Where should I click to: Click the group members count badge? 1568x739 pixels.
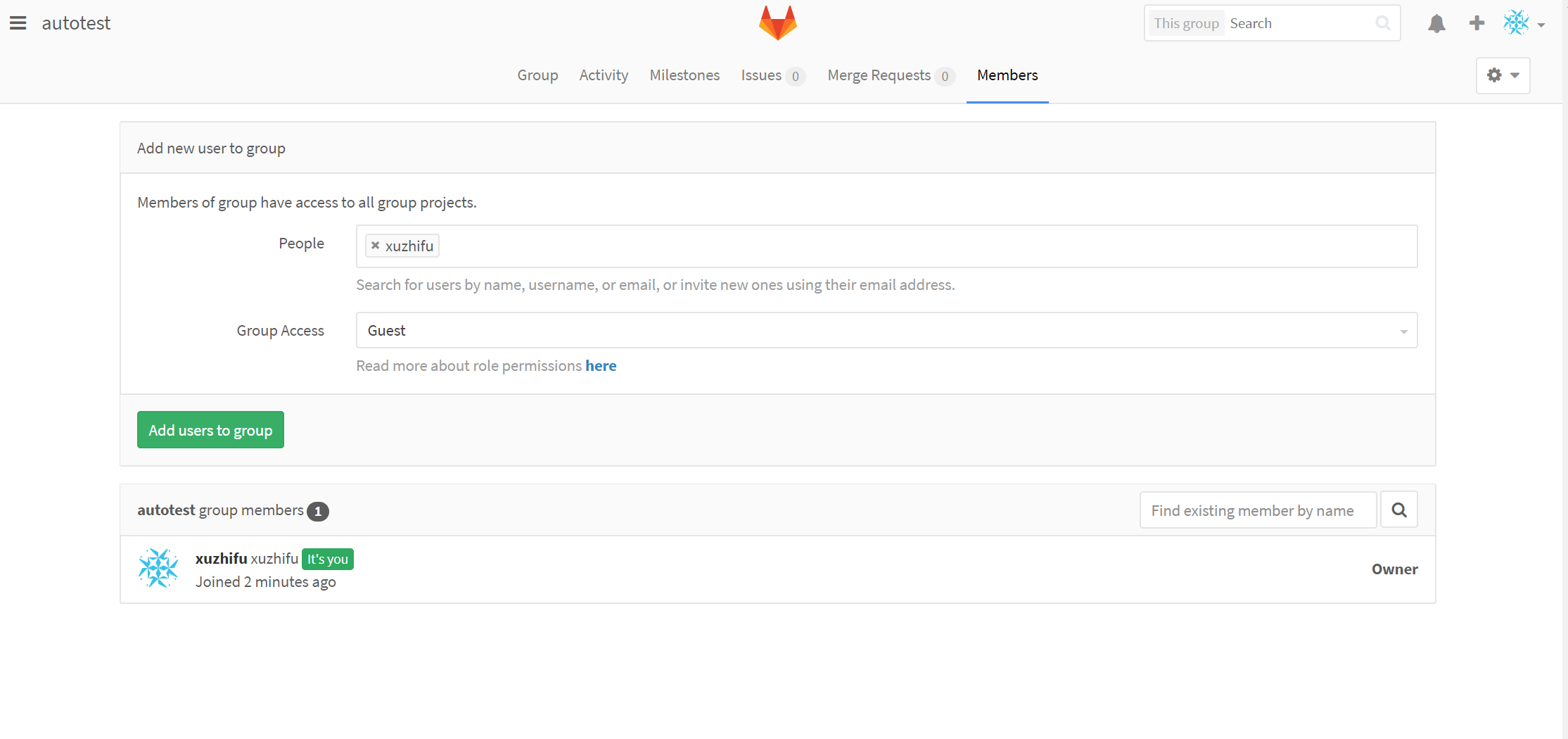[x=318, y=511]
